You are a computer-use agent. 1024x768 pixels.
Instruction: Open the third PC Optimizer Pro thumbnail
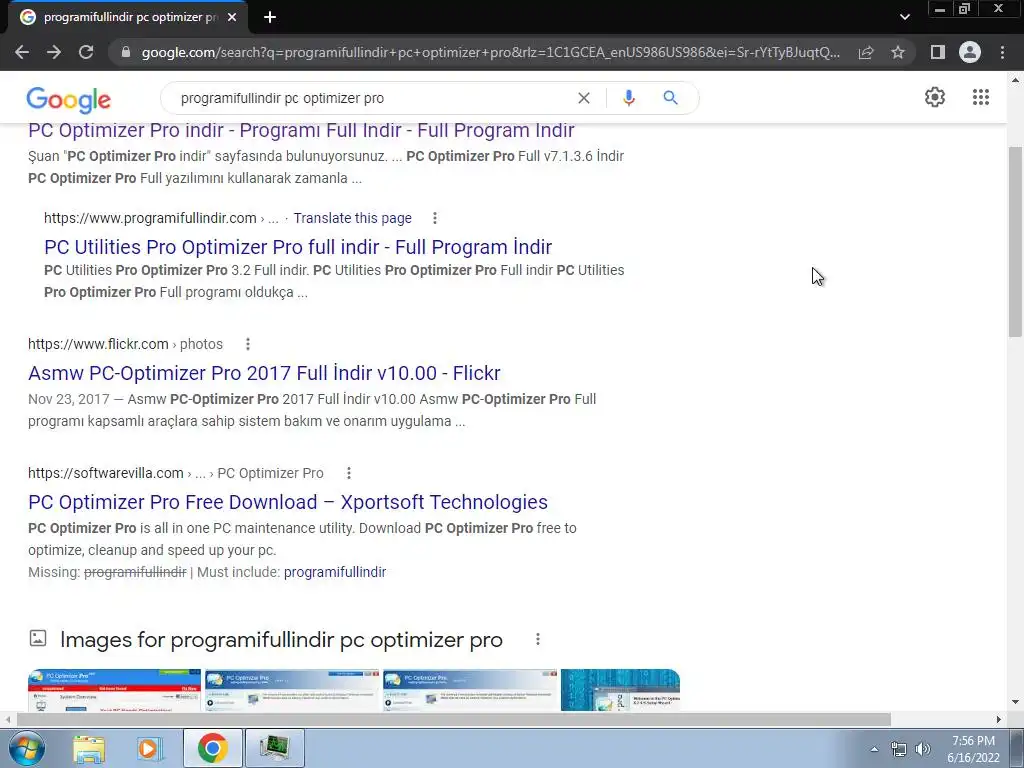tap(470, 690)
